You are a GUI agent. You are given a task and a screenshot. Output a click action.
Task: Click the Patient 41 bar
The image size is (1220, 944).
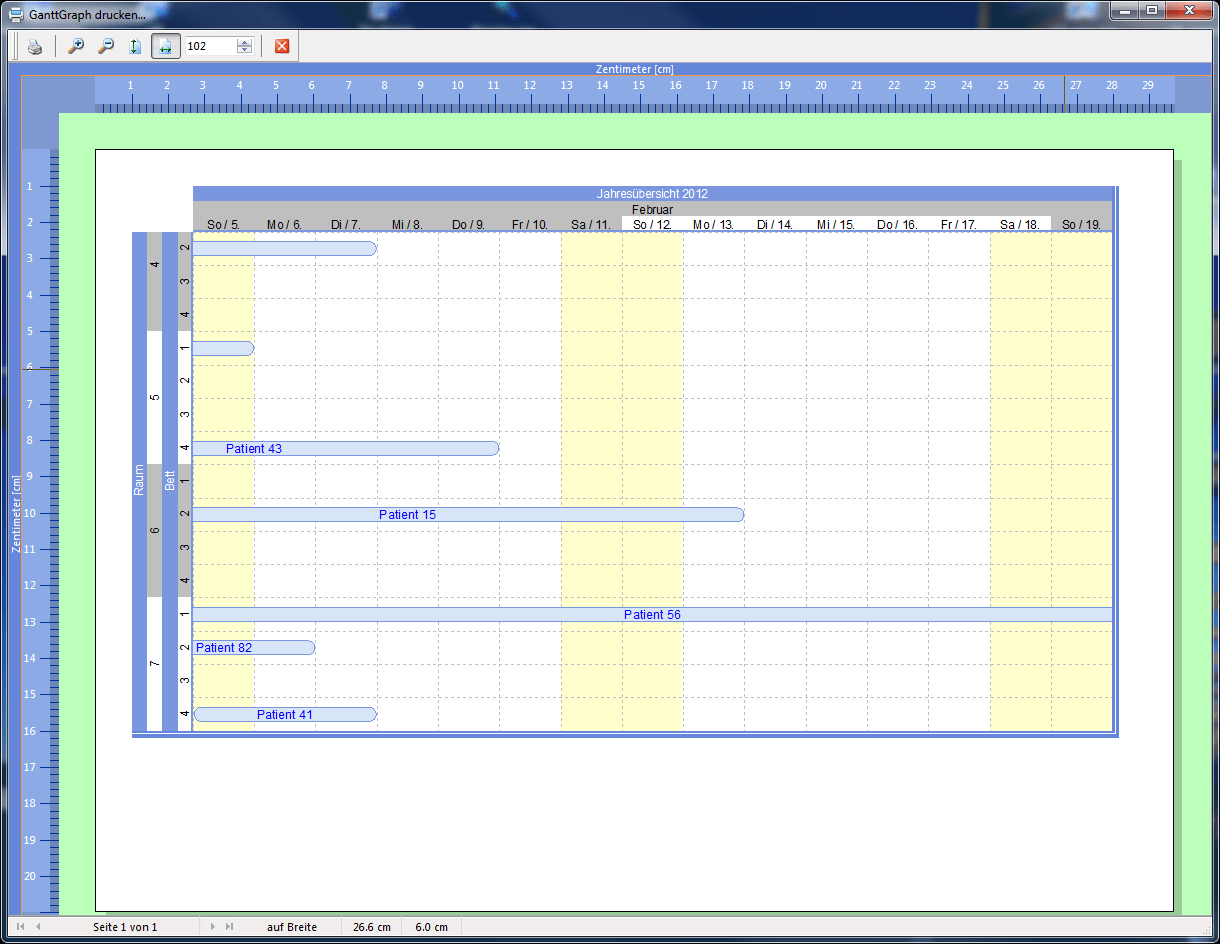point(285,715)
